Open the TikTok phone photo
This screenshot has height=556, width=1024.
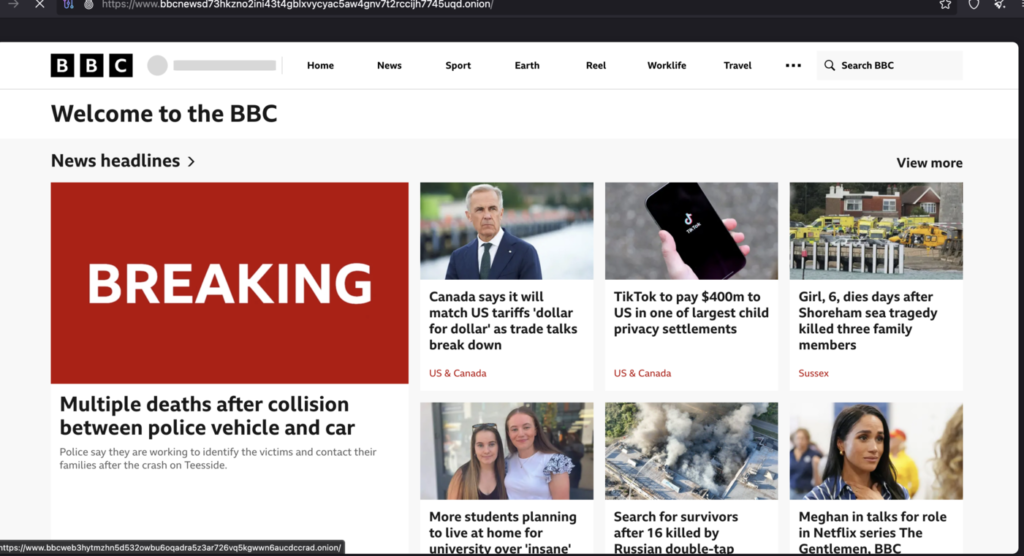pos(691,231)
